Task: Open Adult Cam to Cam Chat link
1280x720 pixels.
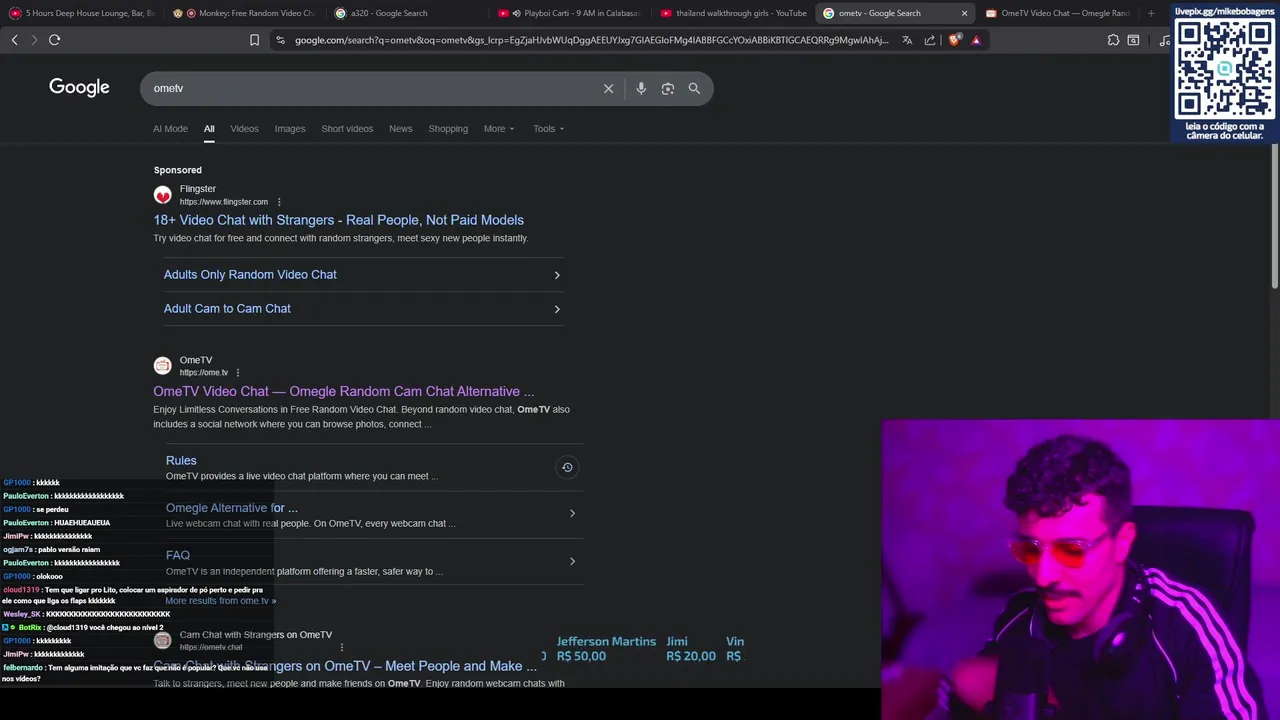Action: (x=227, y=308)
